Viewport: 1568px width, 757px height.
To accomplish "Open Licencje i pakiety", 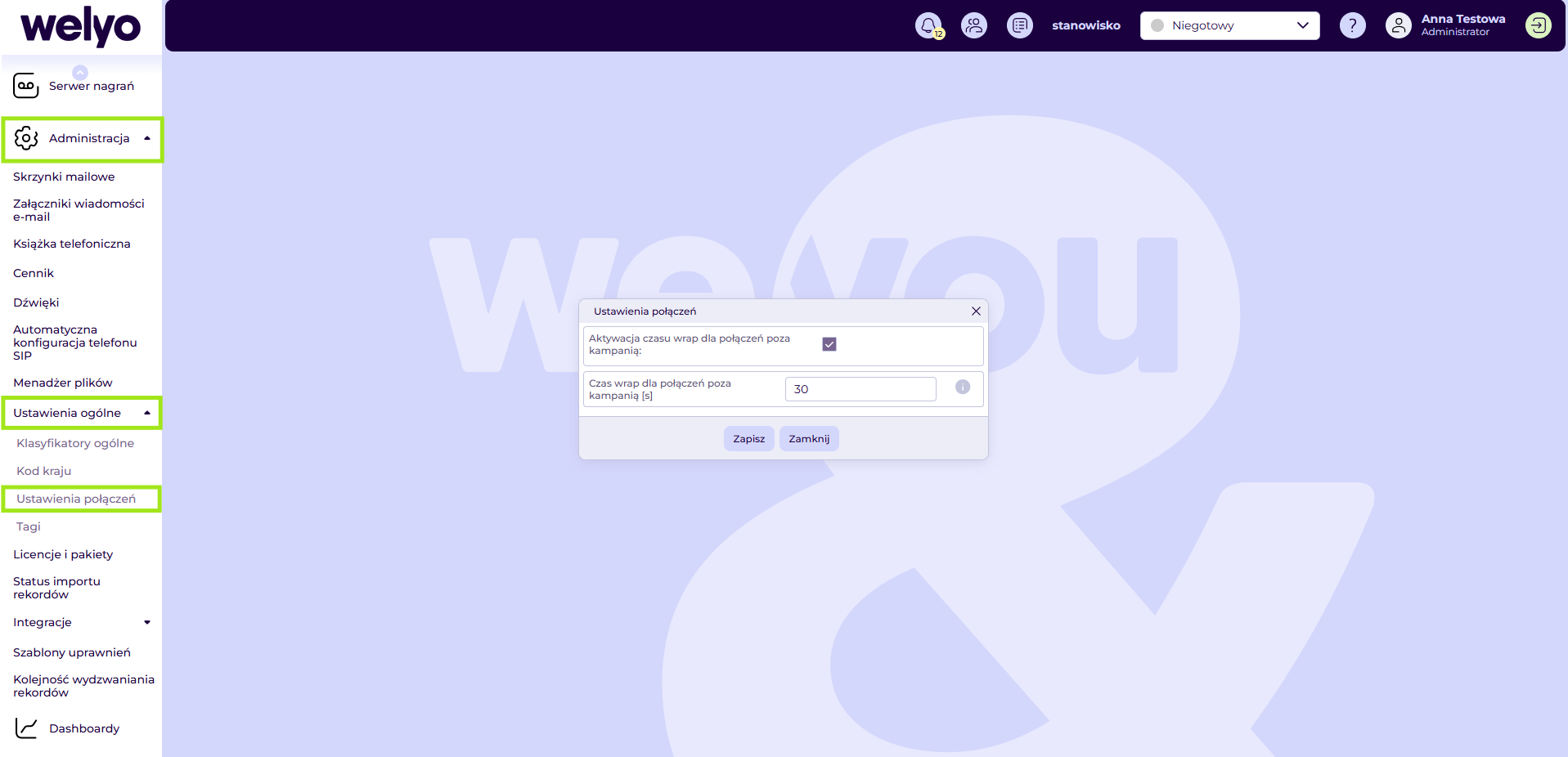I will pyautogui.click(x=63, y=554).
